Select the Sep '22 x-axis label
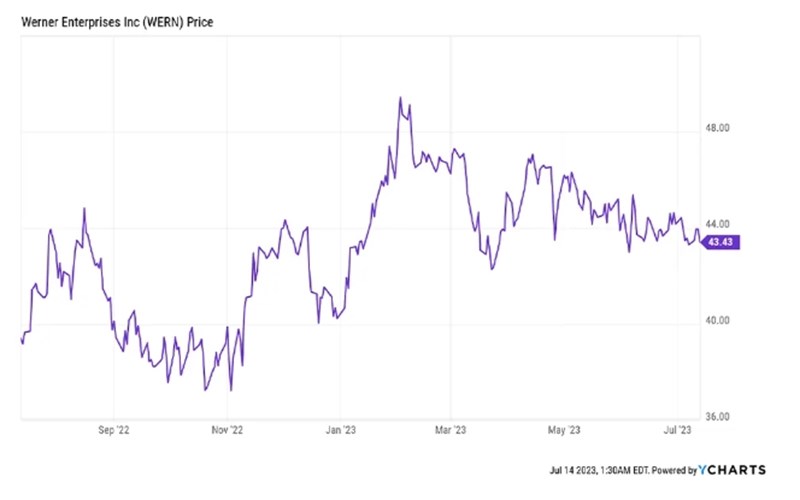The image size is (800, 500). click(114, 430)
